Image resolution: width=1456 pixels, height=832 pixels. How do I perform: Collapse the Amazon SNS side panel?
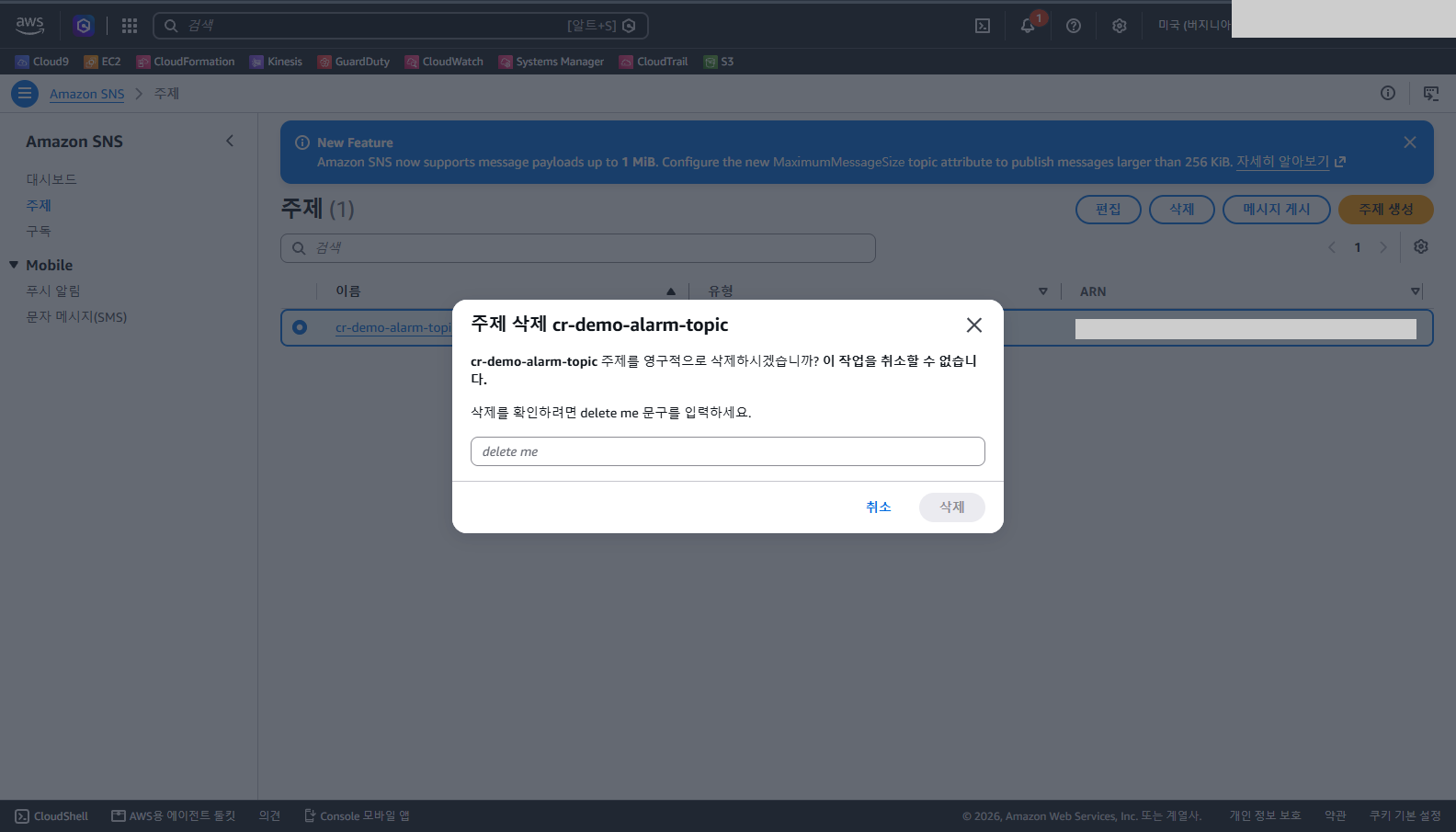(x=230, y=141)
